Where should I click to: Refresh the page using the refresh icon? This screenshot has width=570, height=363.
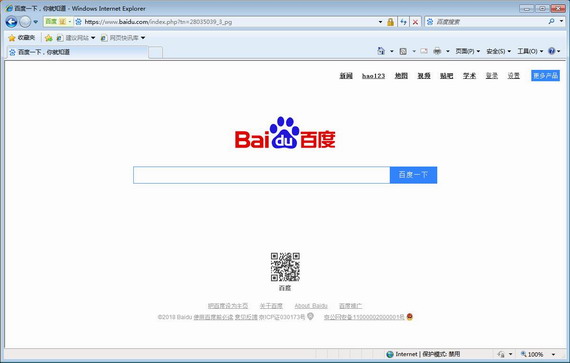(403, 22)
